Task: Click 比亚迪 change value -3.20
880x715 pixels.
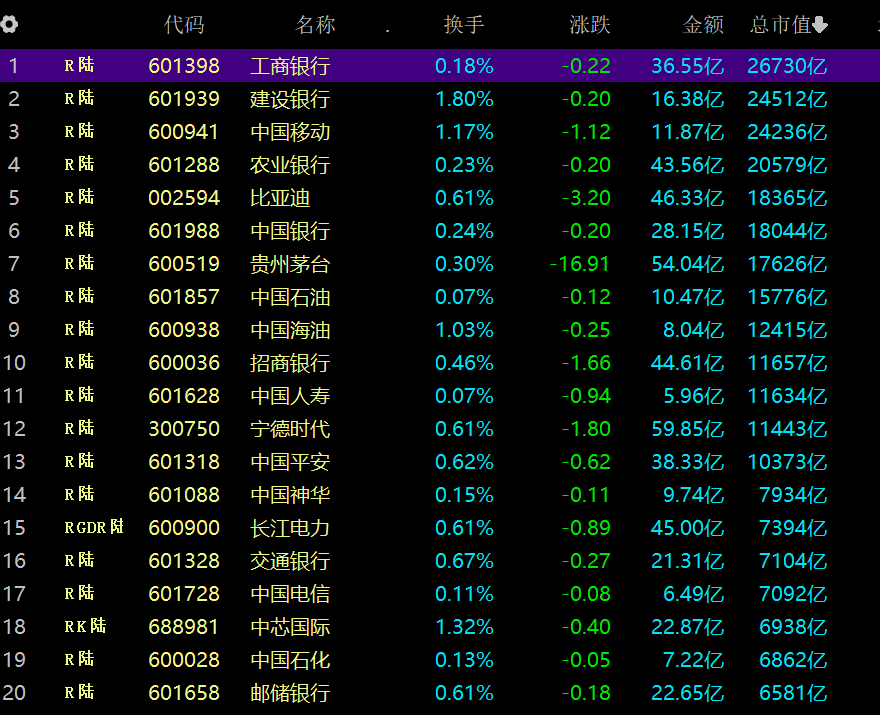Action: pyautogui.click(x=586, y=198)
